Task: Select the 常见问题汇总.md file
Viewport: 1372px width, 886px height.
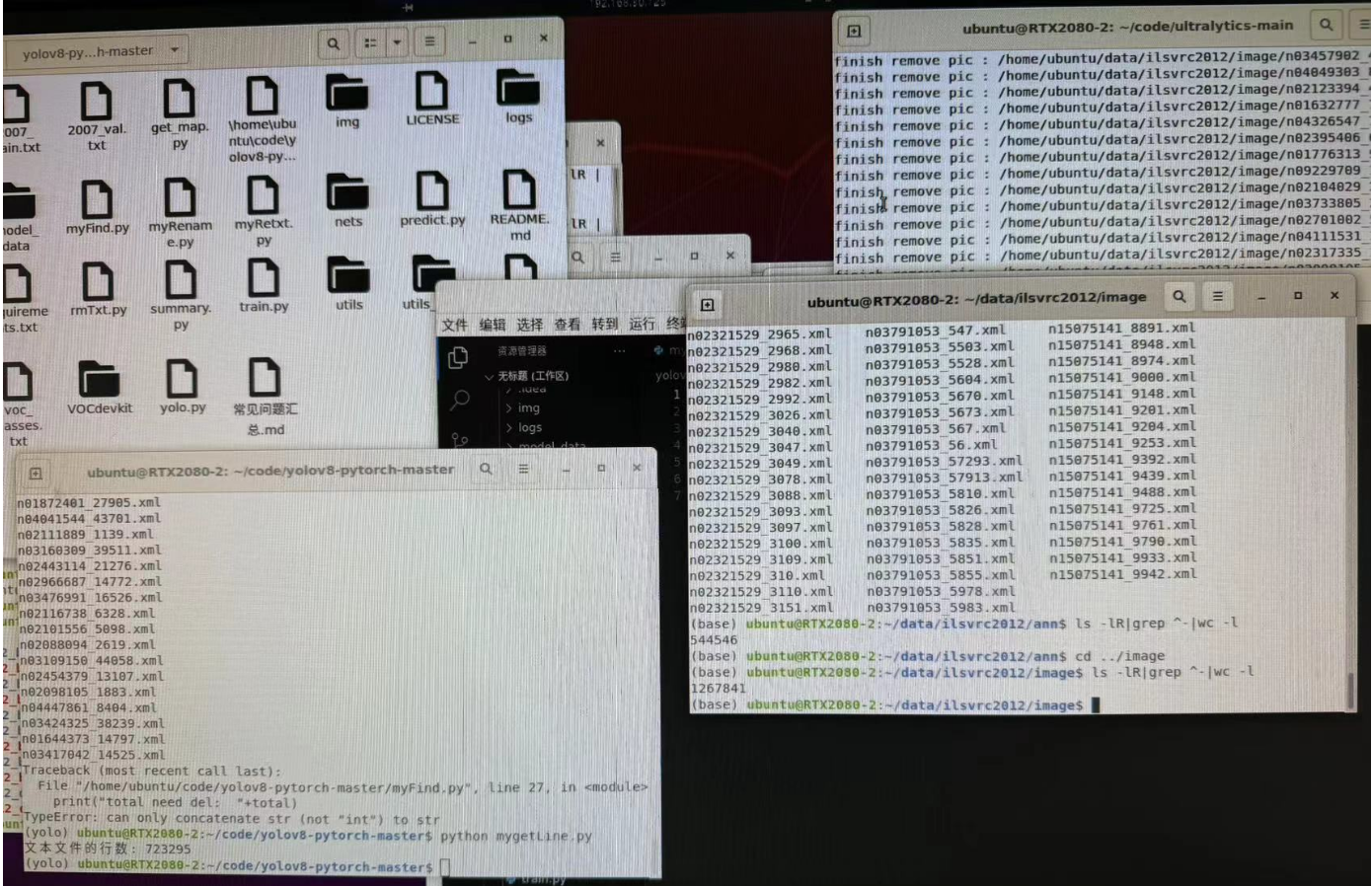Action: 265,398
